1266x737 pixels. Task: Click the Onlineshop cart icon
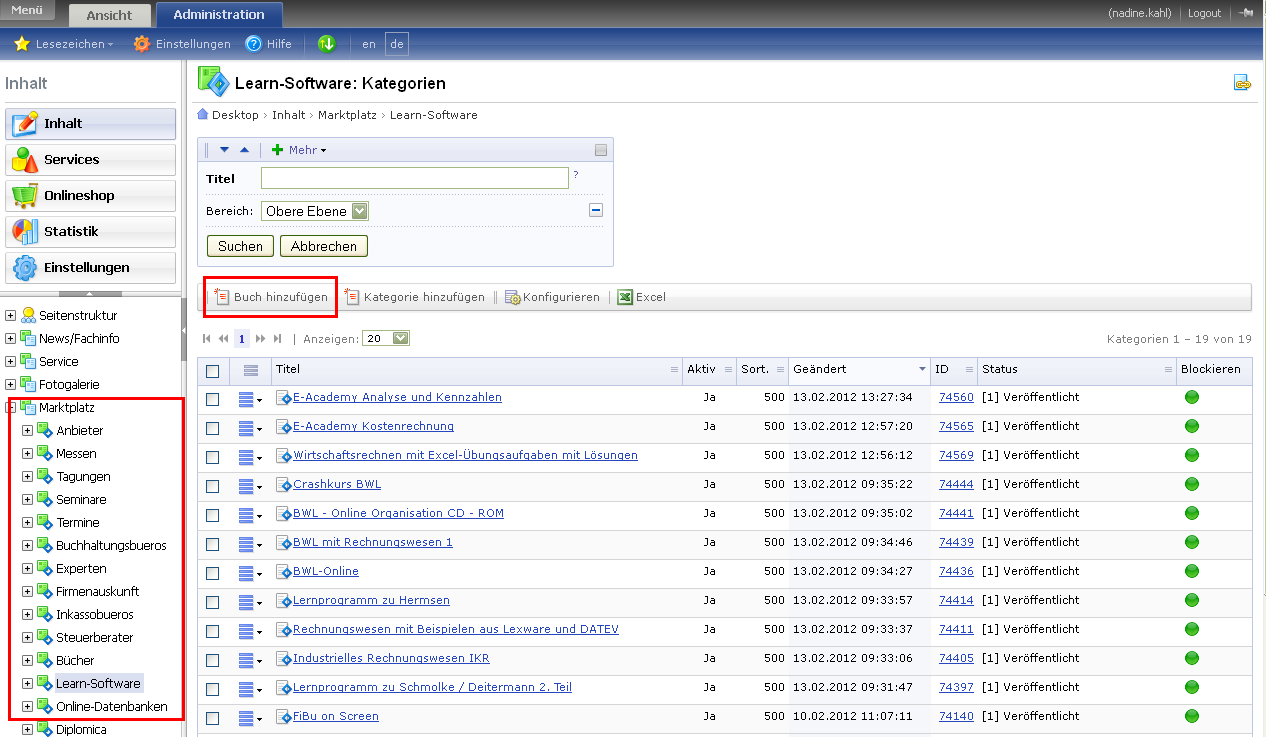(x=25, y=196)
